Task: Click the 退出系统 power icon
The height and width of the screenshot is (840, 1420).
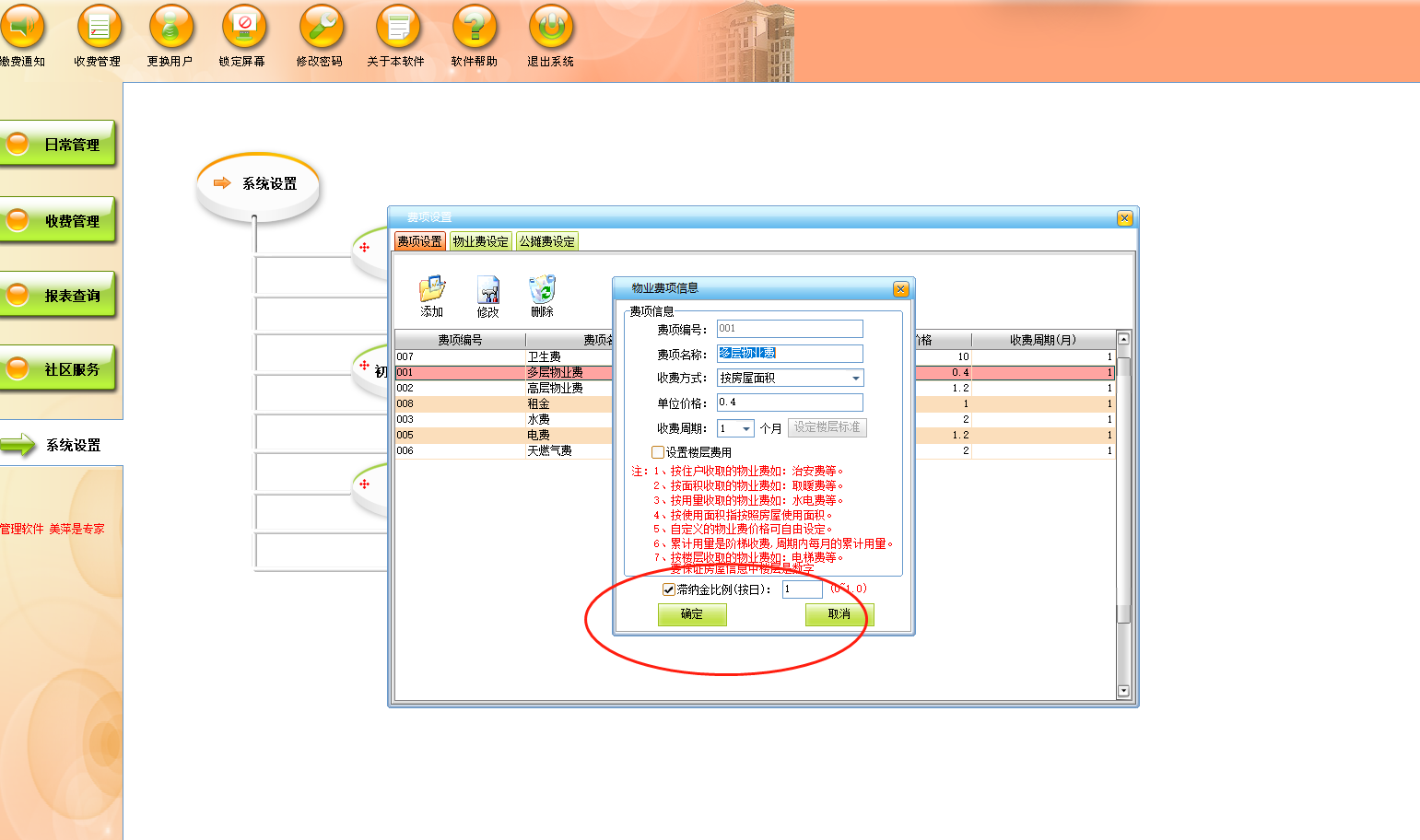Action: point(551,29)
